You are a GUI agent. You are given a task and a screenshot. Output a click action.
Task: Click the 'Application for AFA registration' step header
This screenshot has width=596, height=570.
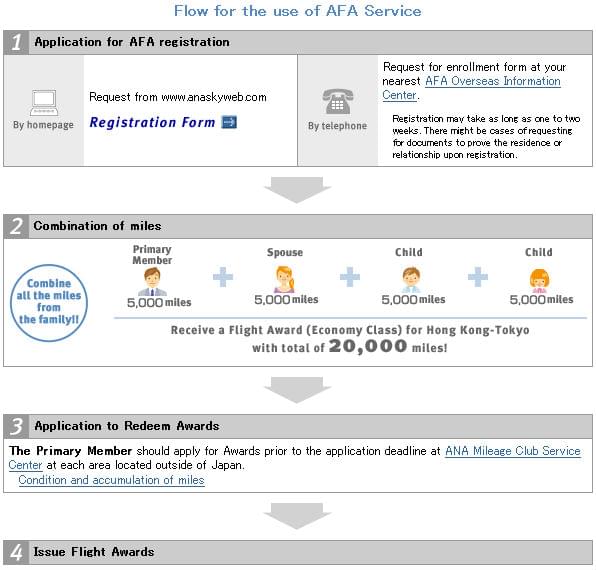pos(298,42)
